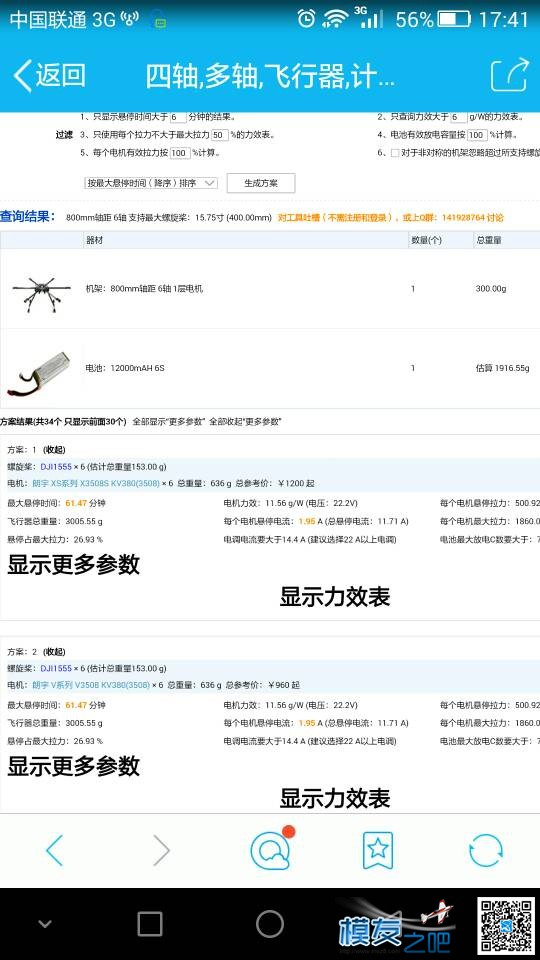Open DJI1555 propeller link in 方案 1
Viewport: 540px width, 960px height.
[56, 467]
